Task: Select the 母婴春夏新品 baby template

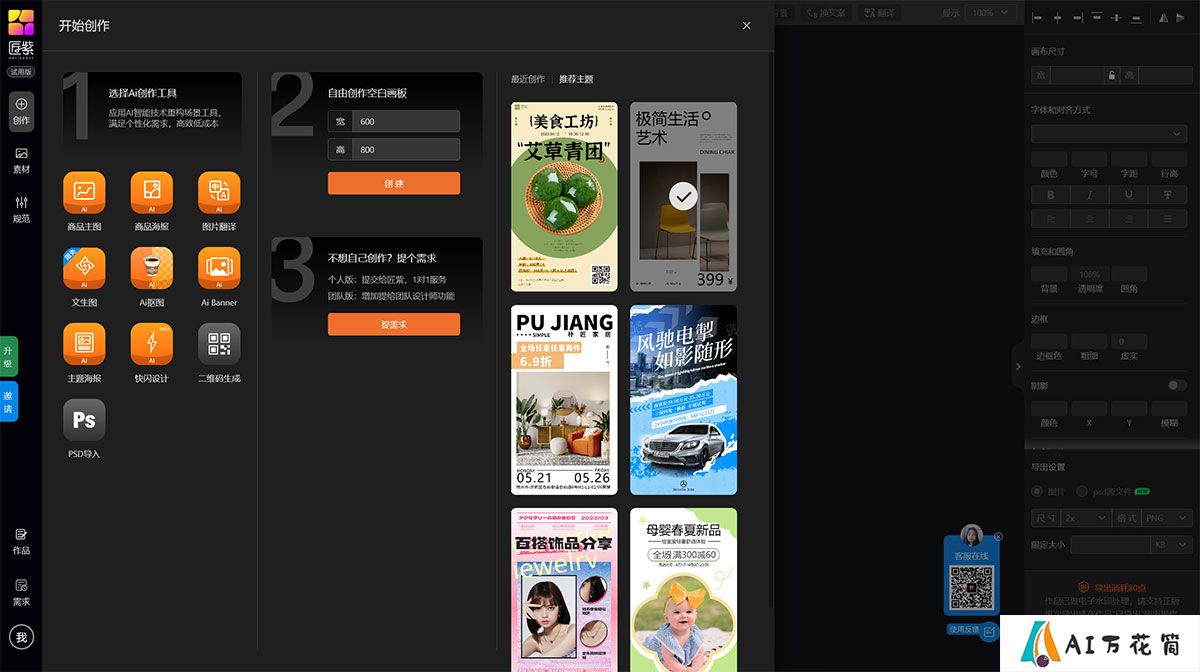Action: [x=683, y=590]
